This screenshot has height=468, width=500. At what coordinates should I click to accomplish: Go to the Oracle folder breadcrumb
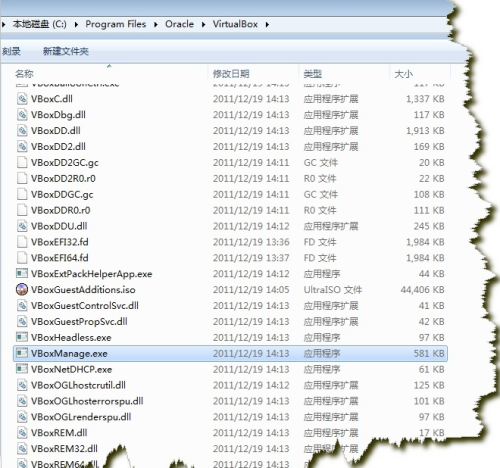(x=179, y=24)
